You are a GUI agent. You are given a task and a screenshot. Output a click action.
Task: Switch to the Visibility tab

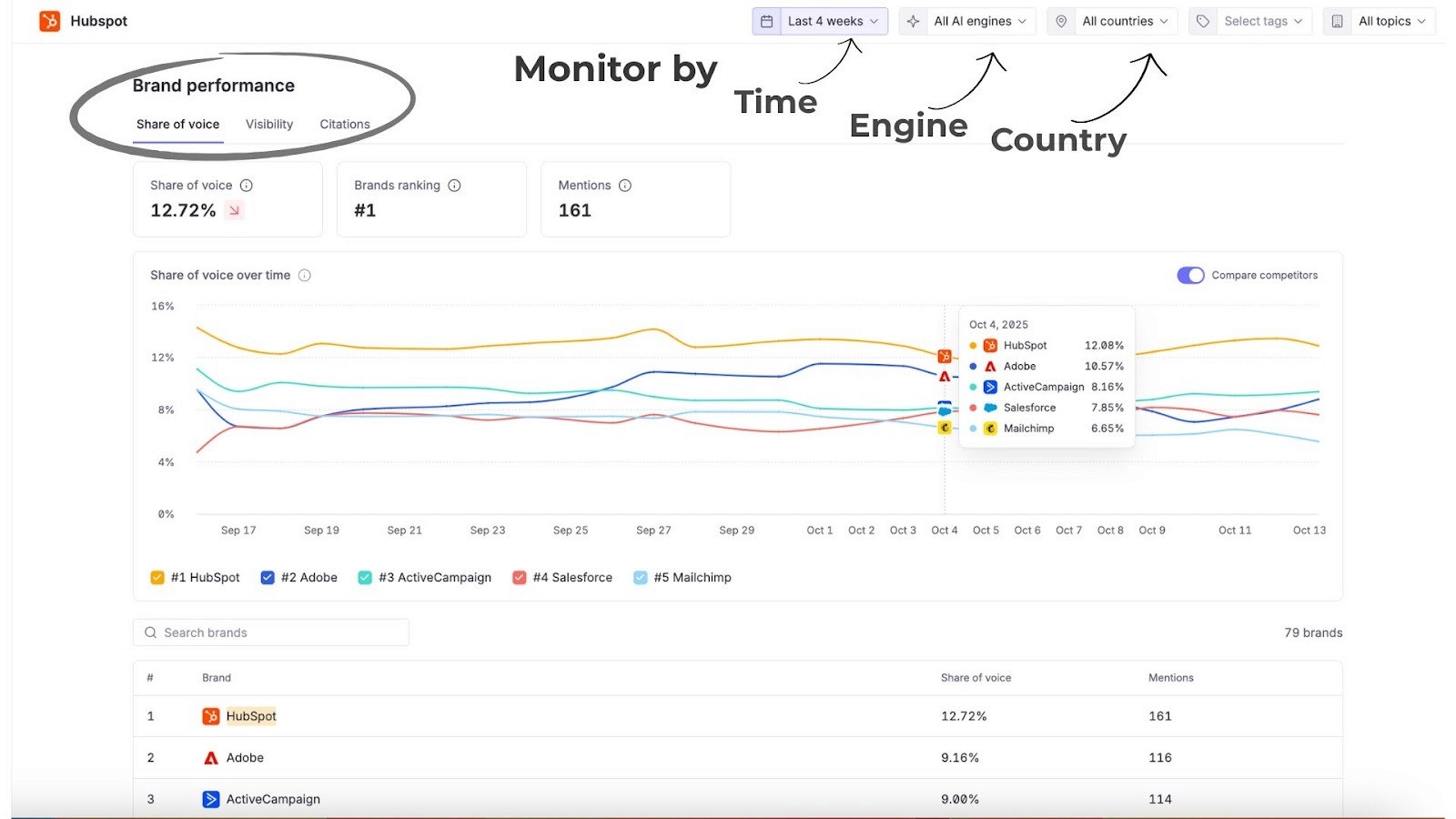269,125
